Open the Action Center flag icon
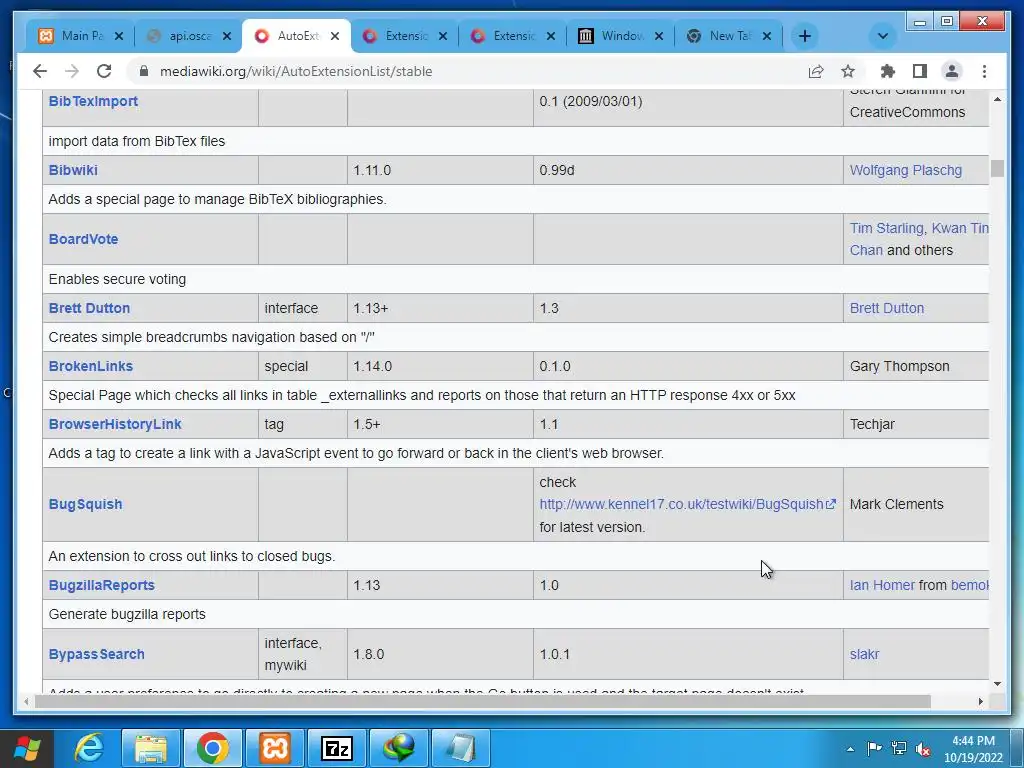 click(874, 748)
